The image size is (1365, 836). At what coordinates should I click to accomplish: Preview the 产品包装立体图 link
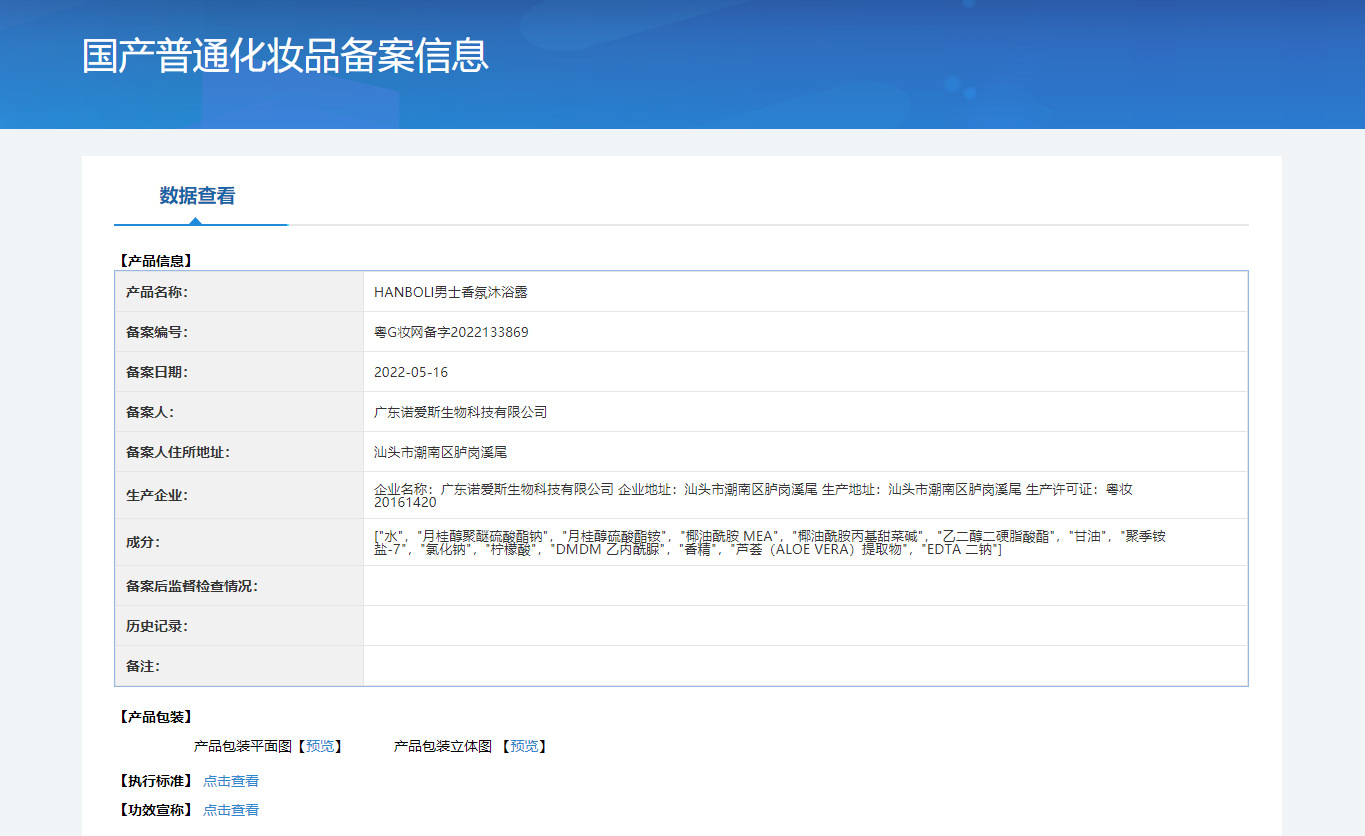(x=524, y=746)
